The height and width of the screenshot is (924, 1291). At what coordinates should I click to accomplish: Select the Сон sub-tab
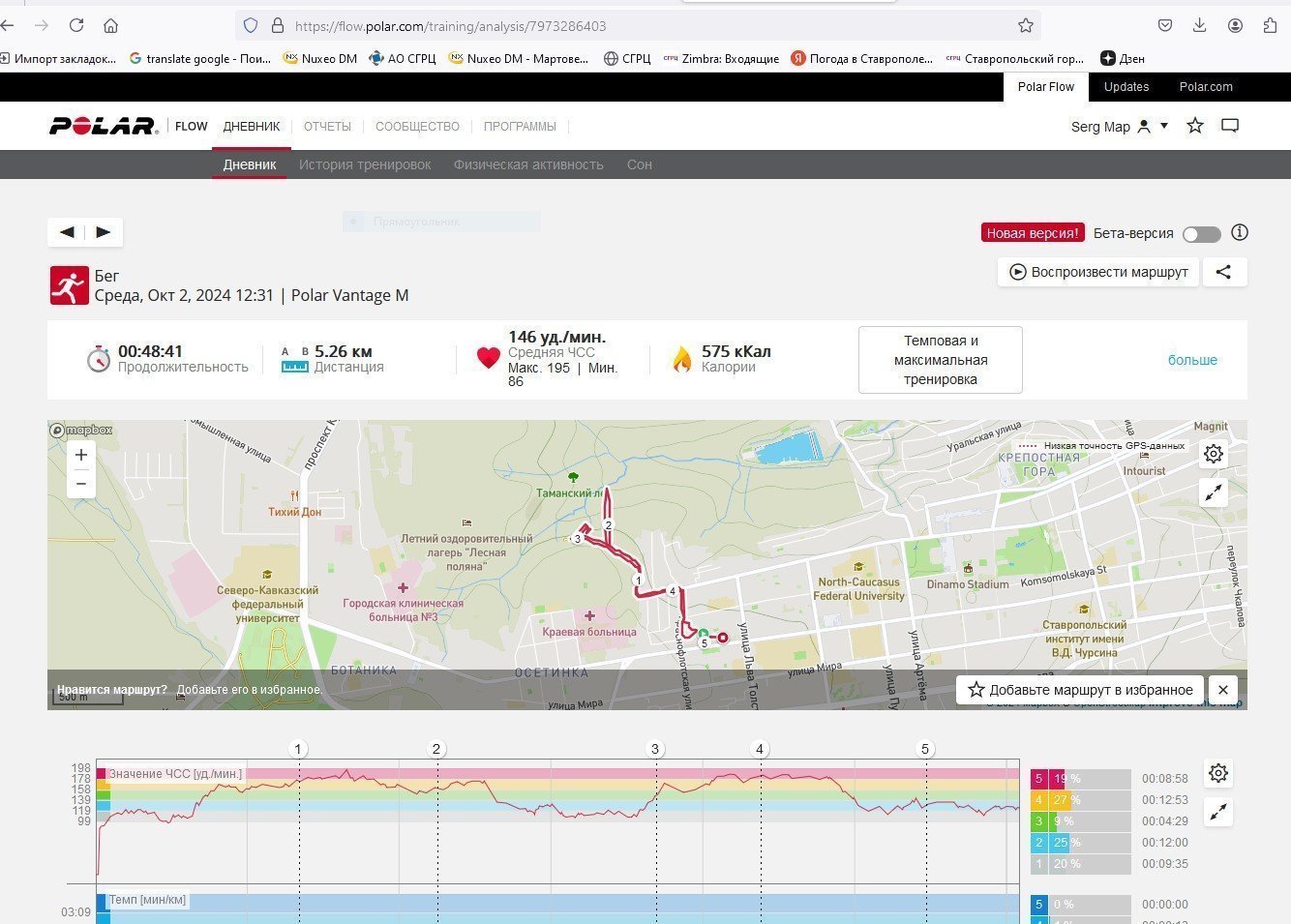click(x=640, y=164)
